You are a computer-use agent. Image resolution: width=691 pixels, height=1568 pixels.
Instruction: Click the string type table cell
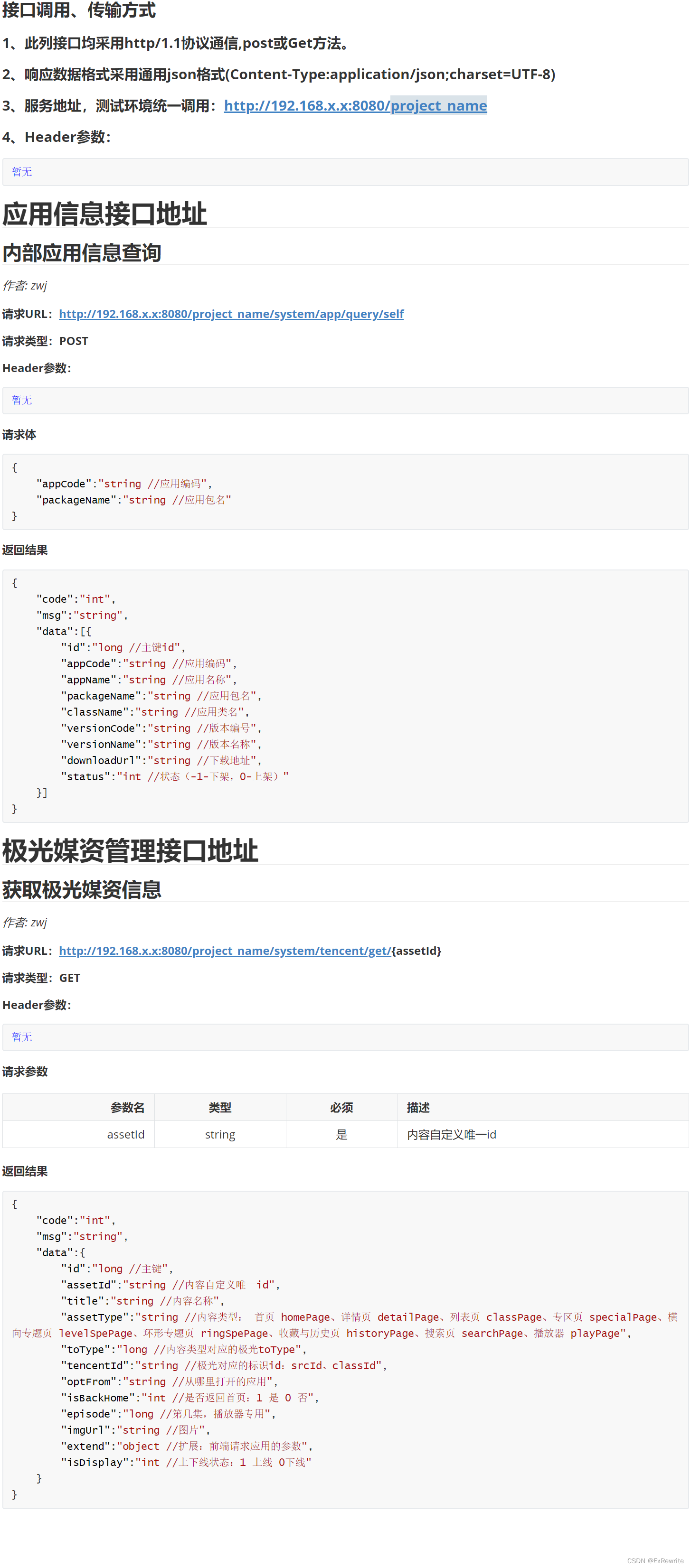coord(220,1135)
